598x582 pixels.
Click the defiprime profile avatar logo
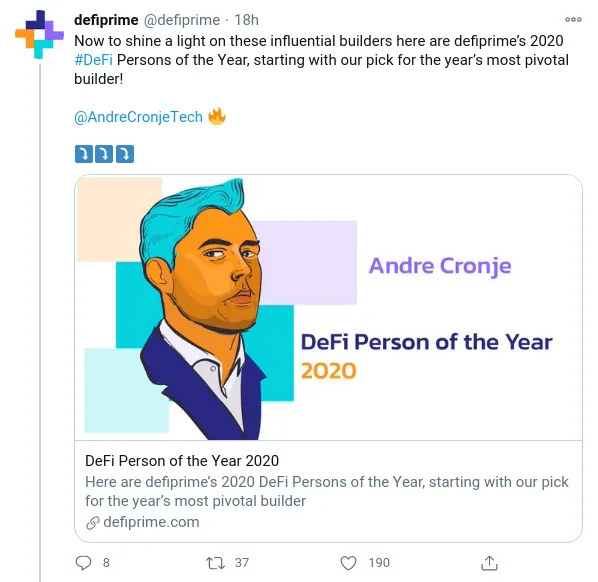coord(39,34)
